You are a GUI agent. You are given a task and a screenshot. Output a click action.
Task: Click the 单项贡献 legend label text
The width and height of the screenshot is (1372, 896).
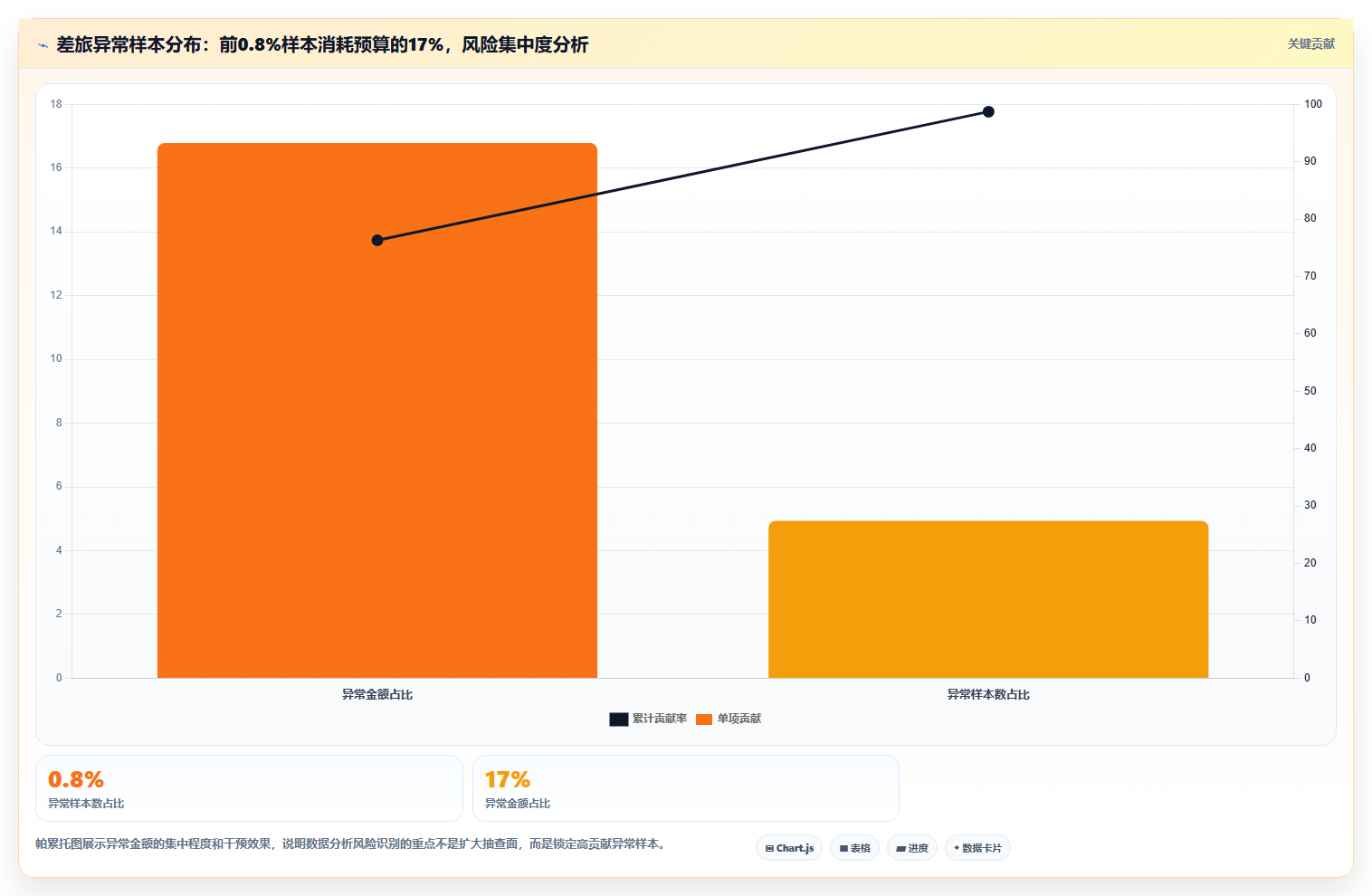click(739, 719)
